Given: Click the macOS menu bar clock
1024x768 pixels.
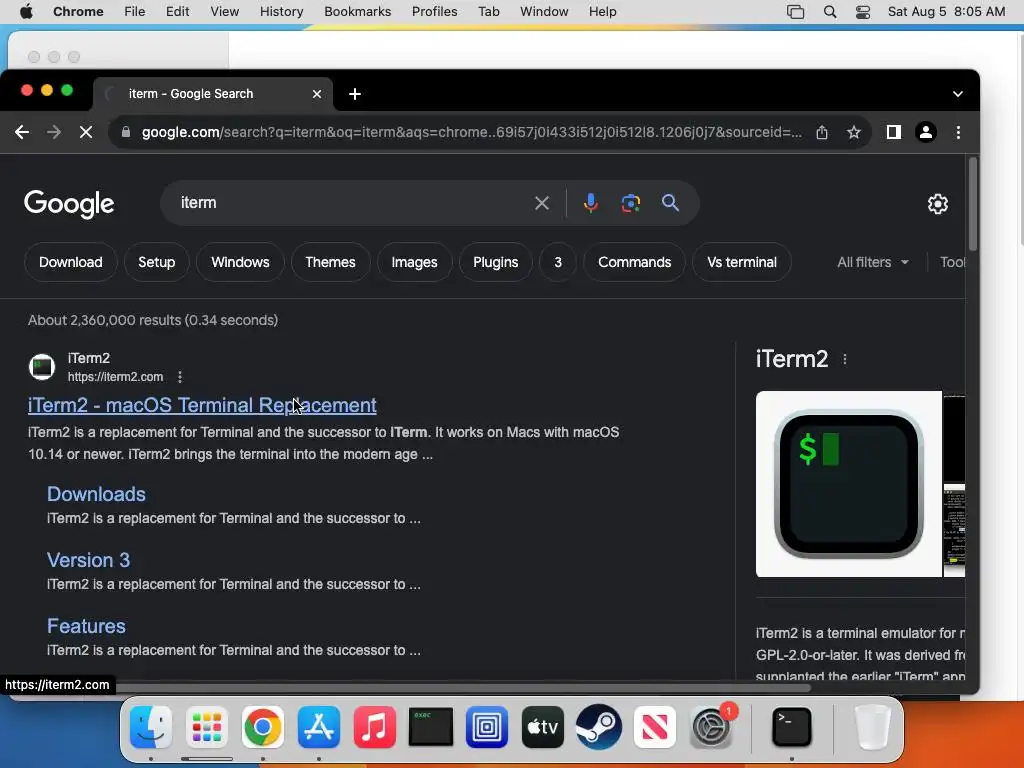Looking at the screenshot, I should (946, 12).
